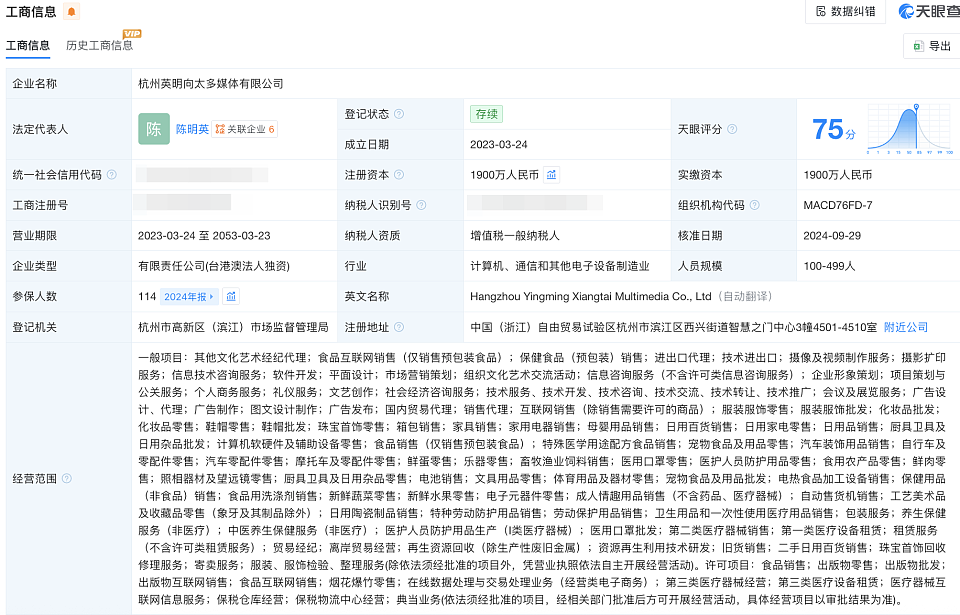Screen dimensions: 960x615
Task: Click help icon beside 经营范围
Action: (67, 478)
